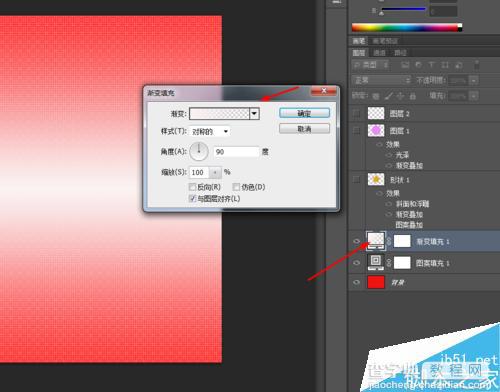The height and width of the screenshot is (392, 500).
Task: Open the 不透明度 opacity dropdown arrow
Action: click(x=474, y=80)
